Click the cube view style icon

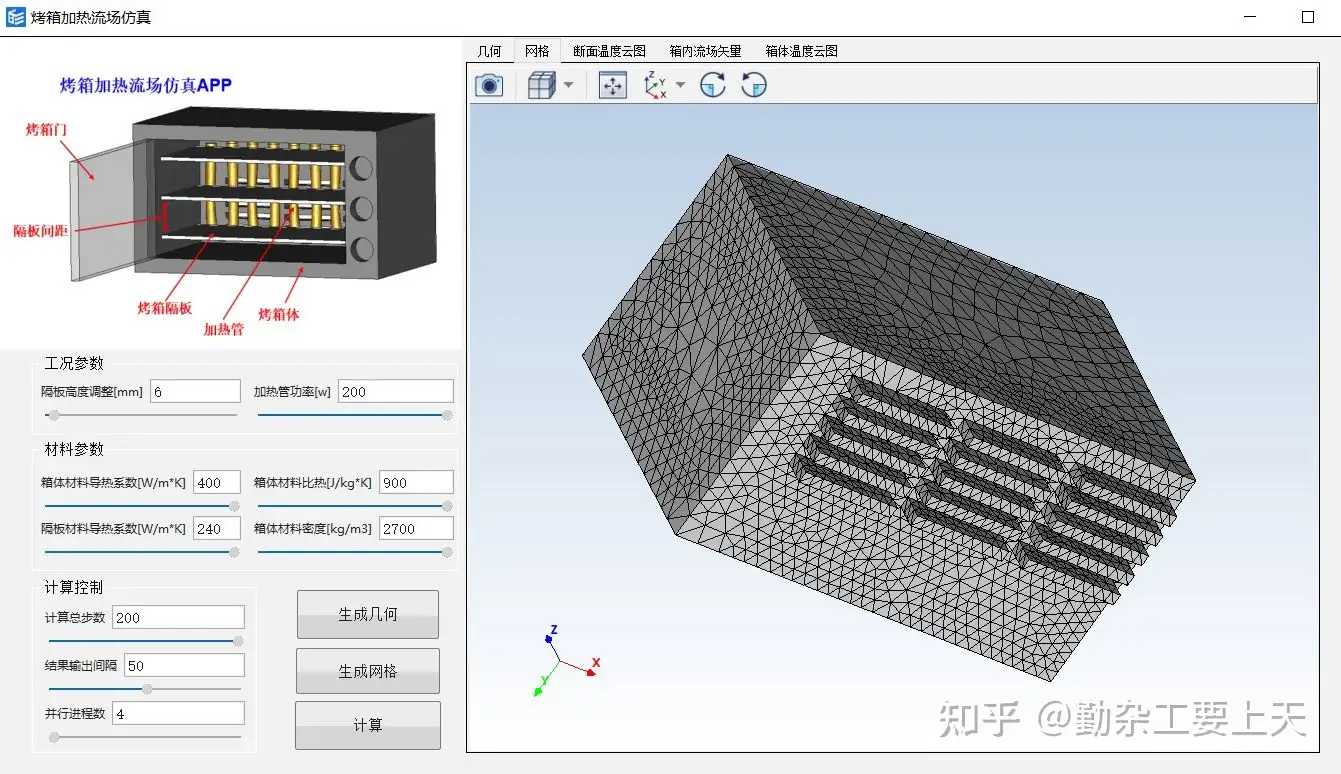[541, 86]
